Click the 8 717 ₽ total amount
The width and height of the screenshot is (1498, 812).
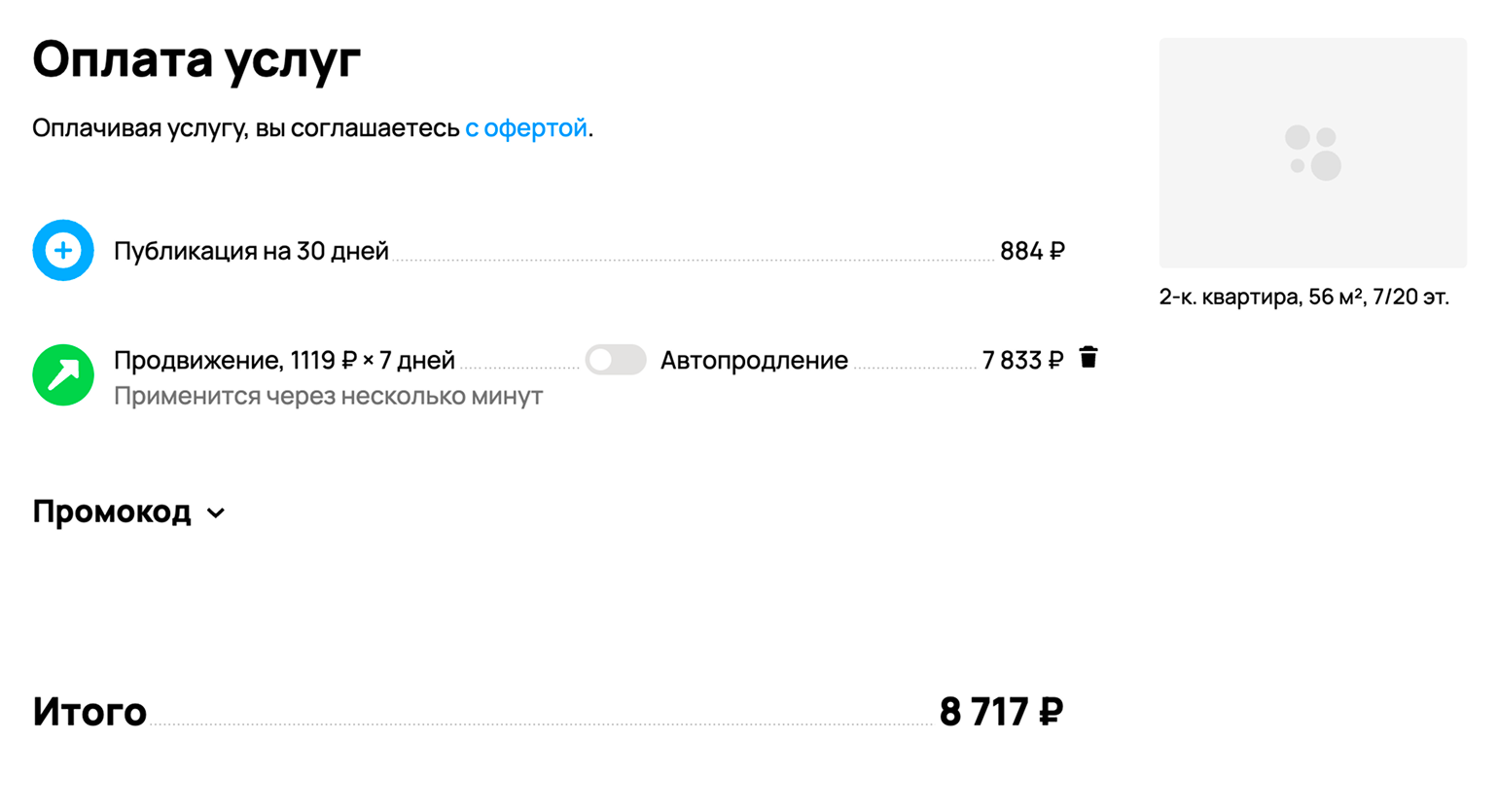pos(1001,712)
